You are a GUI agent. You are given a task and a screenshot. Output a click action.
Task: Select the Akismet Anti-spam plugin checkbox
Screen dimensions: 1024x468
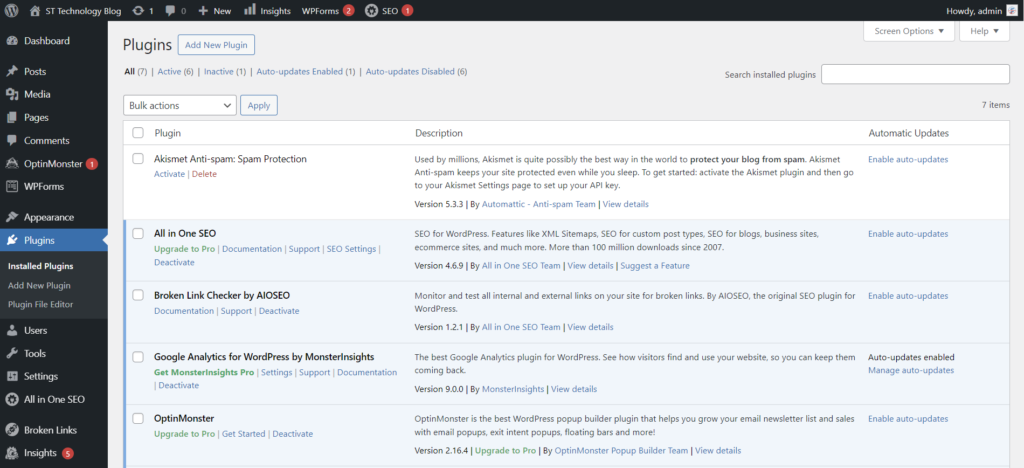point(138,159)
